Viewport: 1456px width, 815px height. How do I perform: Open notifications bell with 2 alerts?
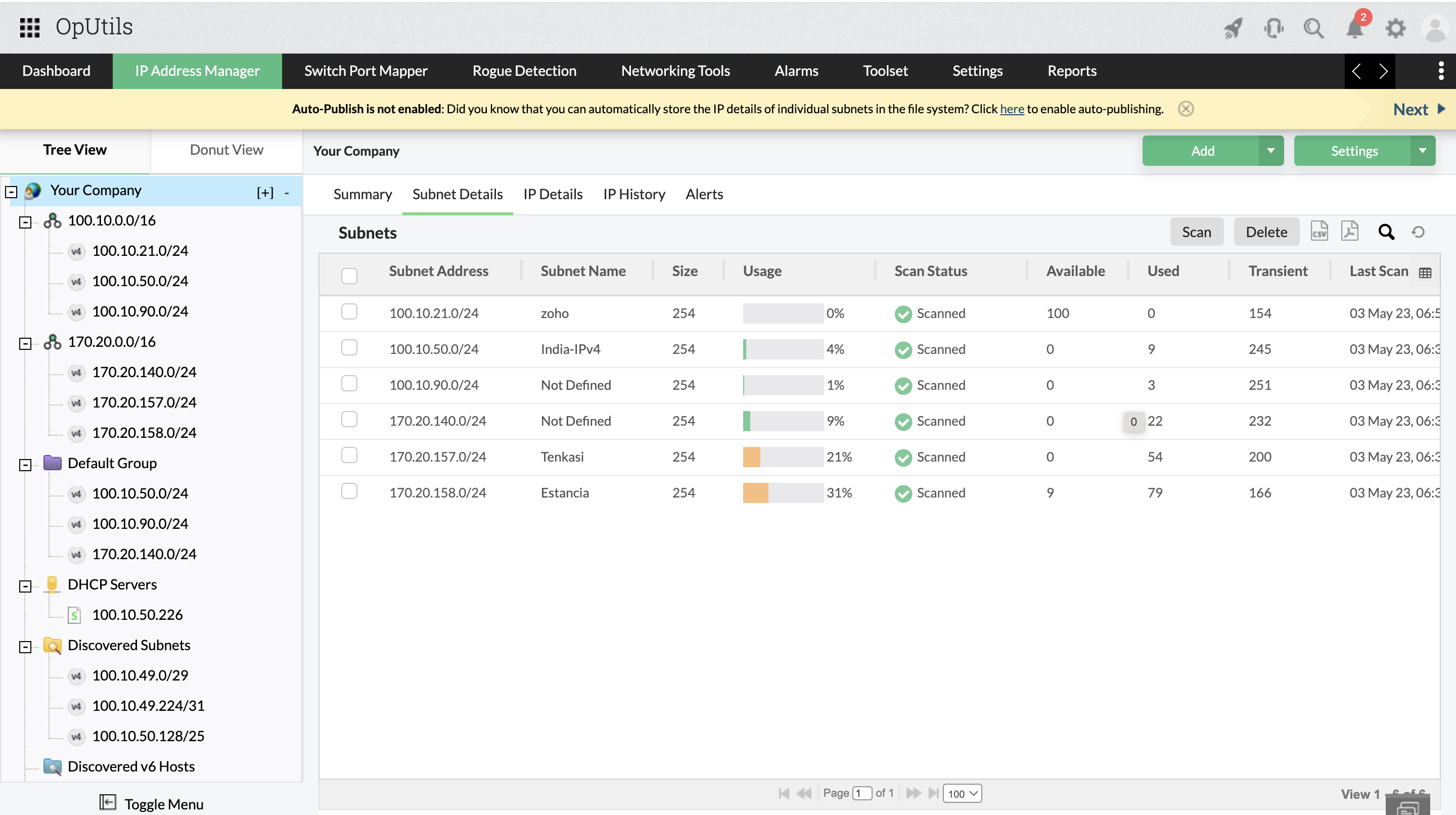[1355, 28]
